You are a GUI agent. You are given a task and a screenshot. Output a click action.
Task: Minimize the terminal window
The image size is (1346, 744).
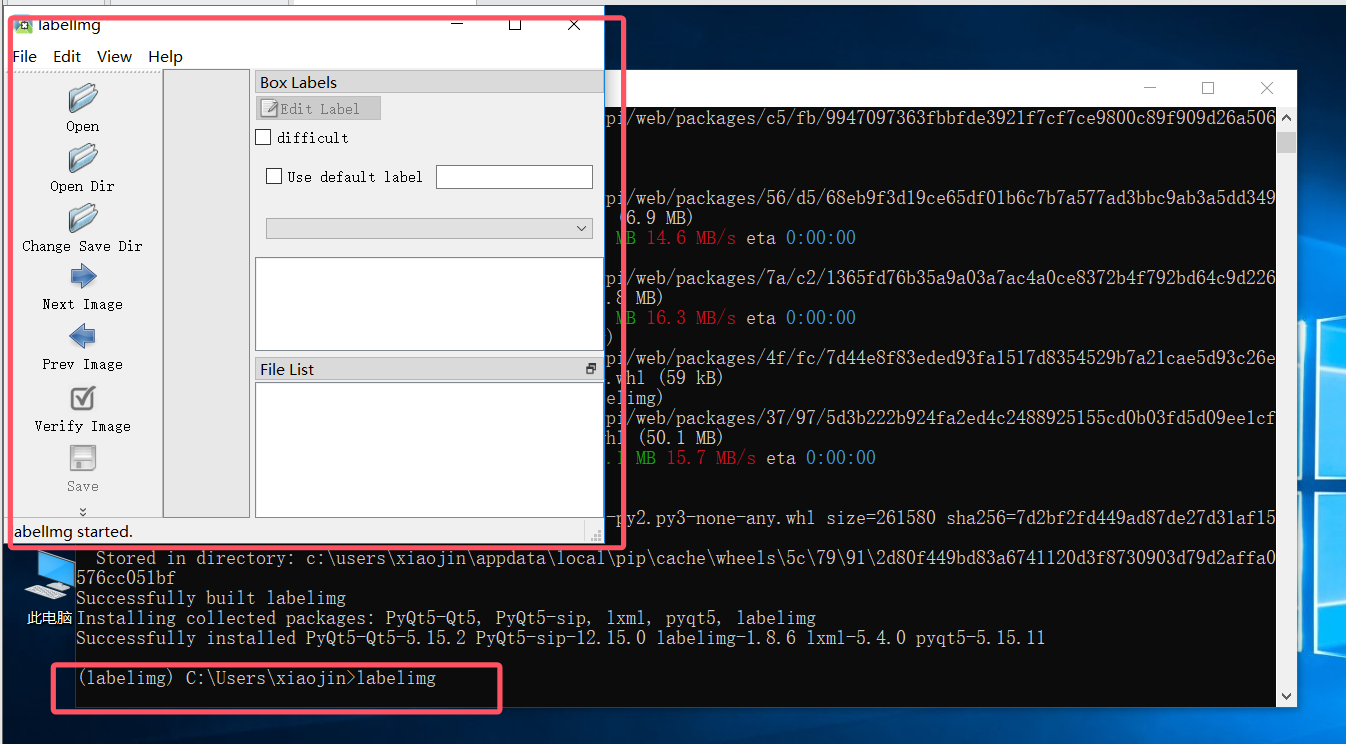(x=1149, y=88)
